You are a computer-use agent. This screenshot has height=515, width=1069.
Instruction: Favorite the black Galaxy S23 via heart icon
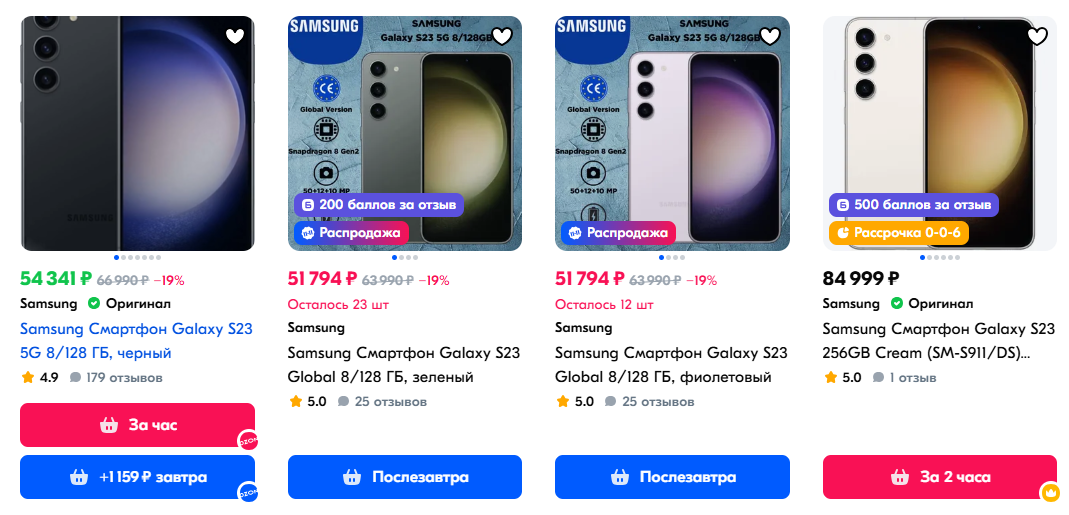tap(235, 37)
